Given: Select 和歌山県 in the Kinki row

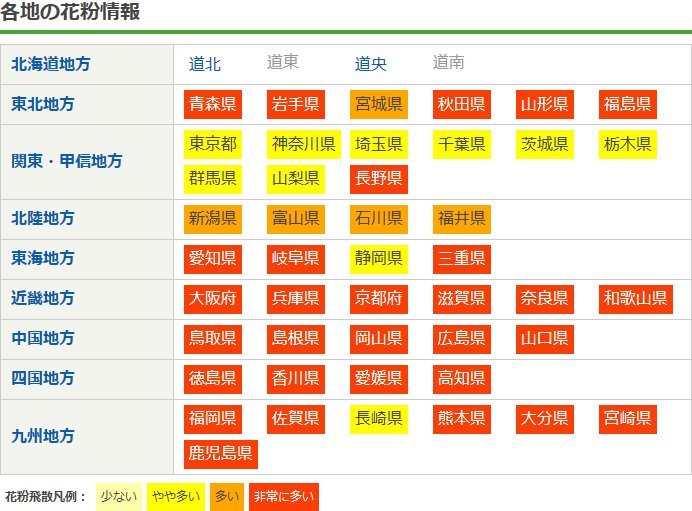Looking at the screenshot, I should click(x=635, y=298).
